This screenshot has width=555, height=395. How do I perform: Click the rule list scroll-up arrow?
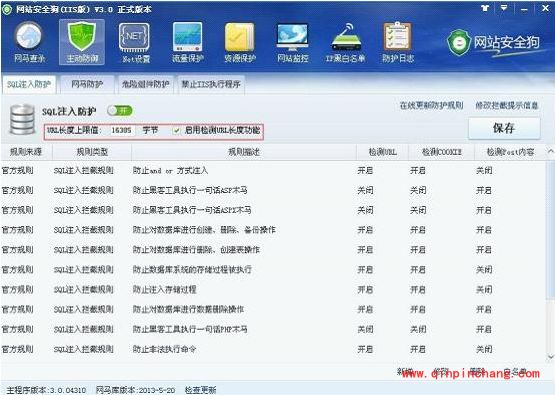[550, 151]
